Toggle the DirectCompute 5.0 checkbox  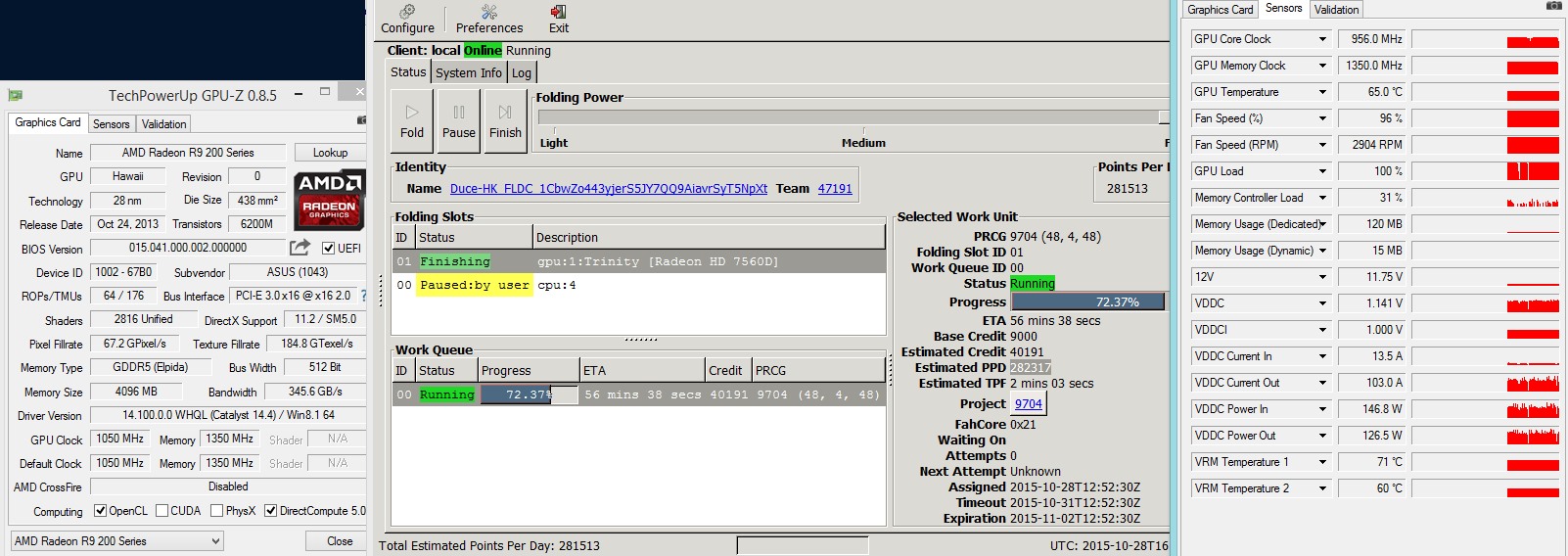[270, 511]
